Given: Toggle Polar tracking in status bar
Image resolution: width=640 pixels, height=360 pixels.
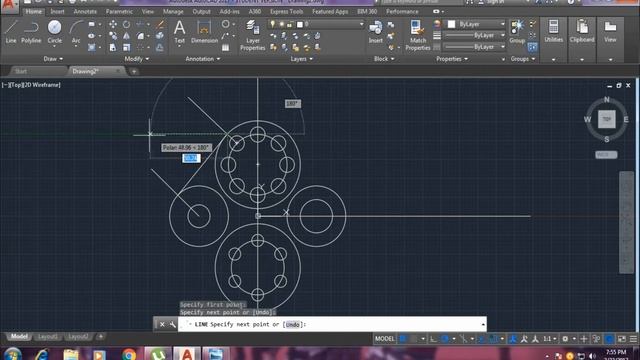Looking at the screenshot, I should (x=445, y=339).
